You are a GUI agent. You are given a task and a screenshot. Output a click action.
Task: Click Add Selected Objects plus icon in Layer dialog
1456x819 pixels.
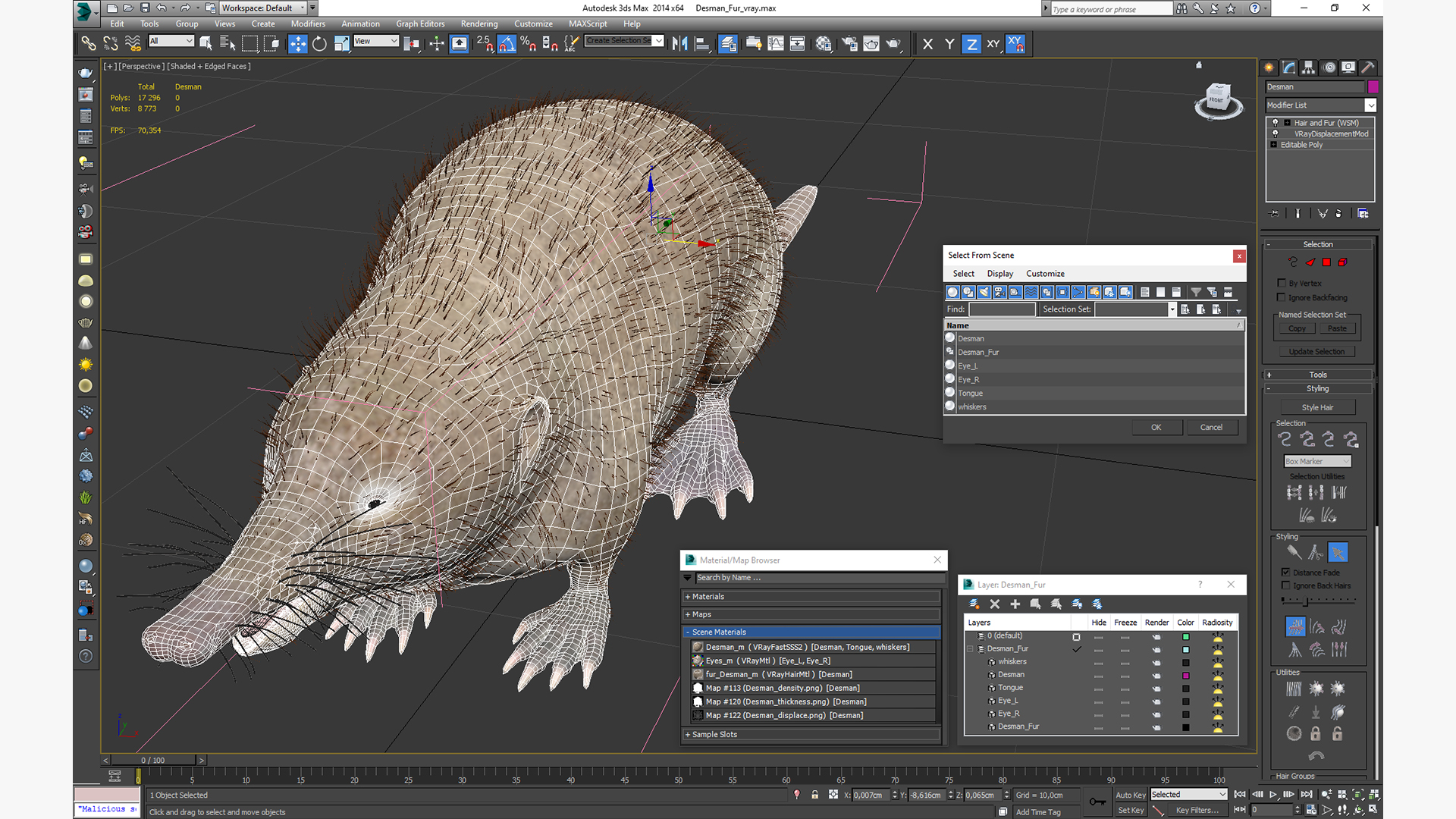click(1015, 604)
